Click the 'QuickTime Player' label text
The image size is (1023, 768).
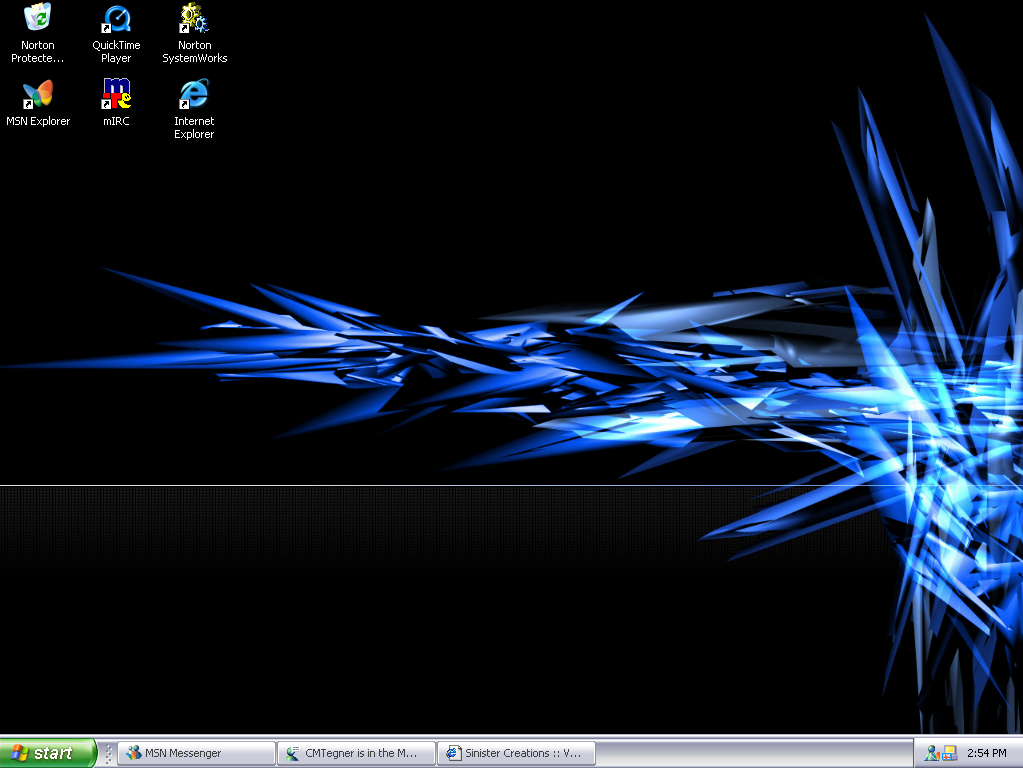click(116, 52)
